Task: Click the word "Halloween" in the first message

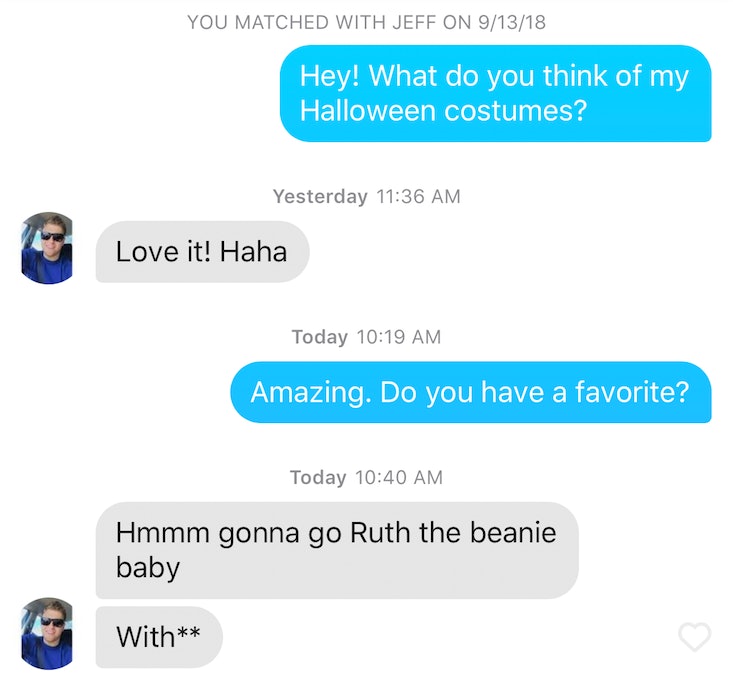Action: coord(368,111)
